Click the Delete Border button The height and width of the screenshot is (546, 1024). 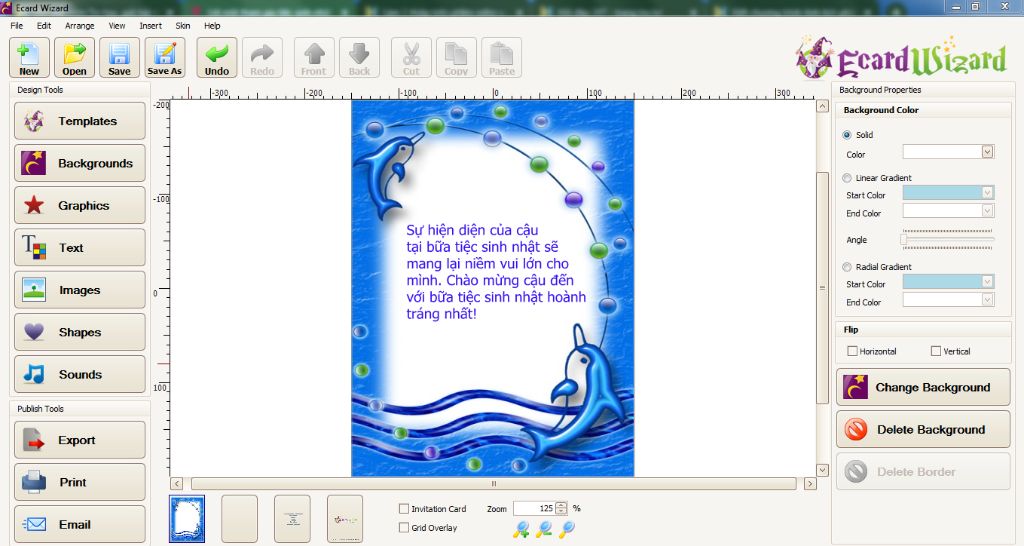point(923,472)
